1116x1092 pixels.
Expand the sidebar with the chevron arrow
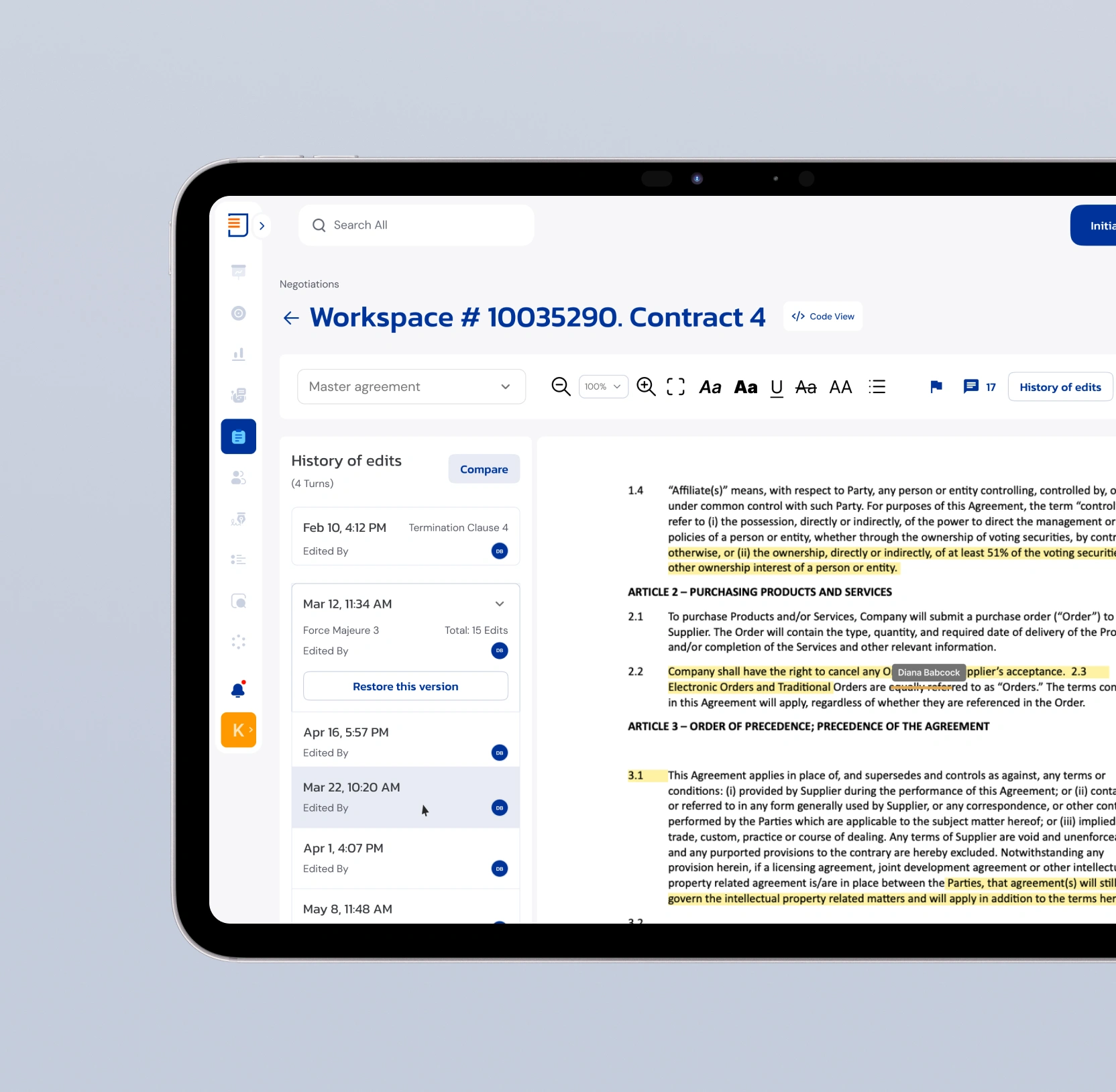pyautogui.click(x=262, y=226)
